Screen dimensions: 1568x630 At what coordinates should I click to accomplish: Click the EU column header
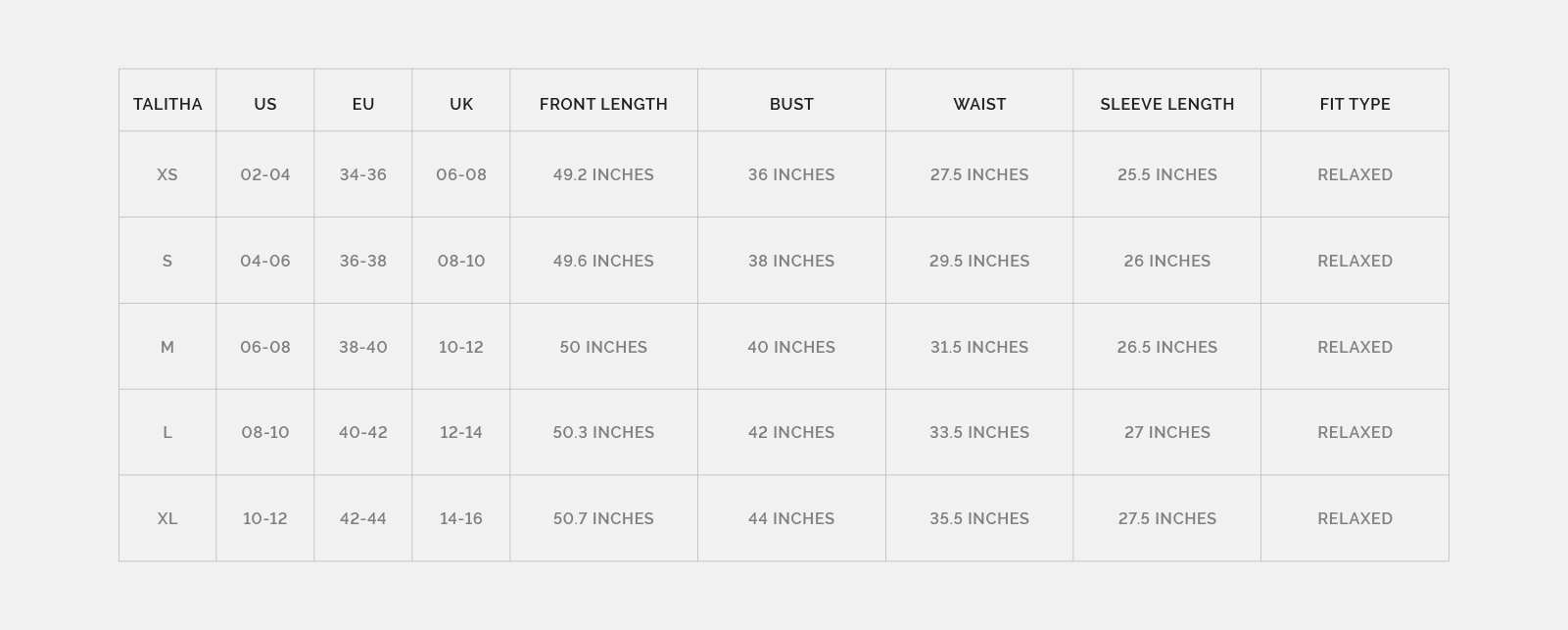coord(363,104)
